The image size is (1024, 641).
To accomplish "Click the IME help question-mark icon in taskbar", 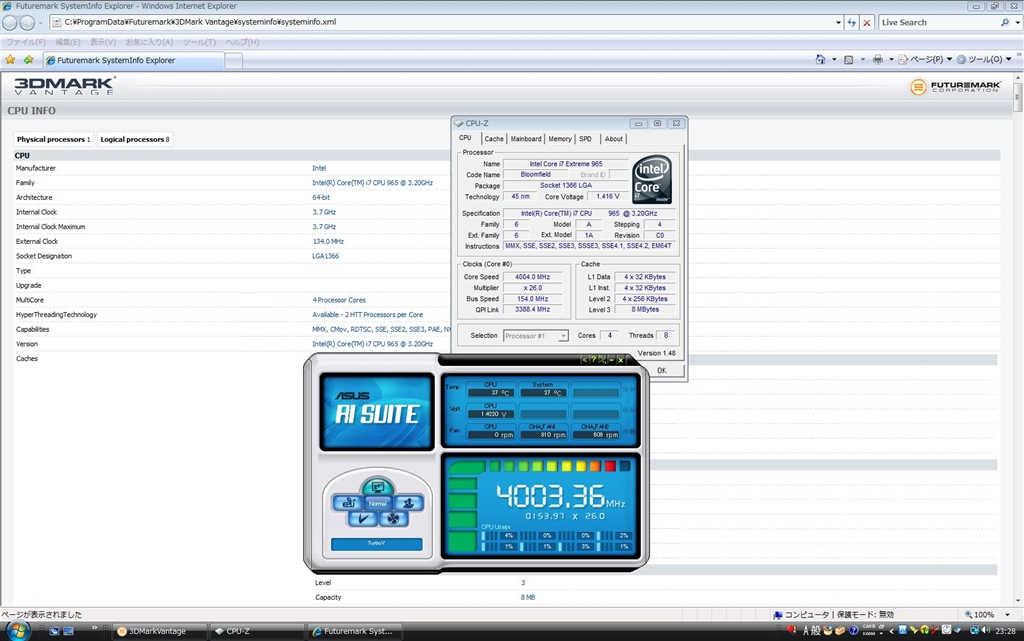I will click(x=854, y=631).
